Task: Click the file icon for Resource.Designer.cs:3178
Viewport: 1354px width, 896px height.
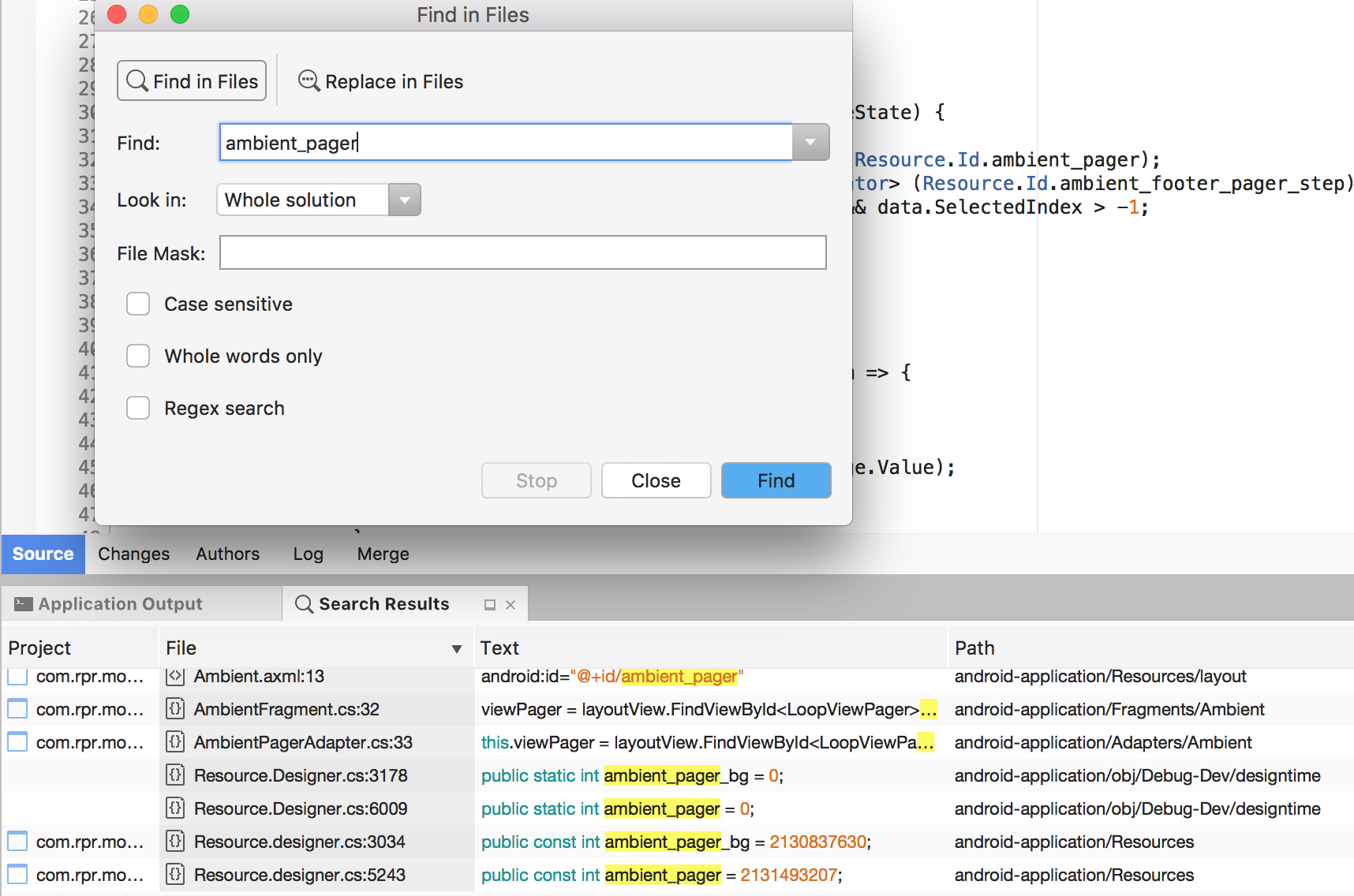Action: 174,775
